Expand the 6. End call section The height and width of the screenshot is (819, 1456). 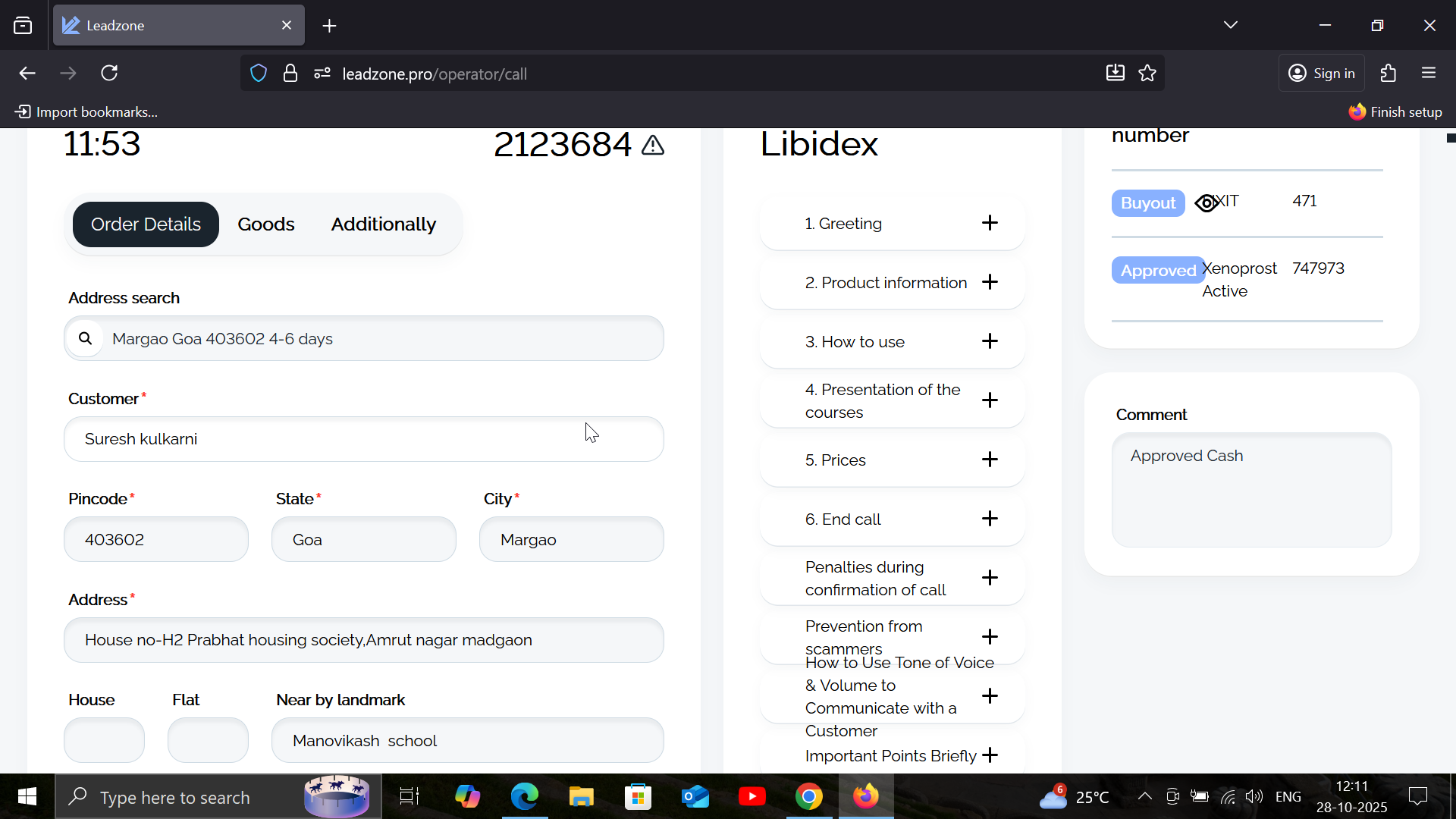(x=990, y=519)
